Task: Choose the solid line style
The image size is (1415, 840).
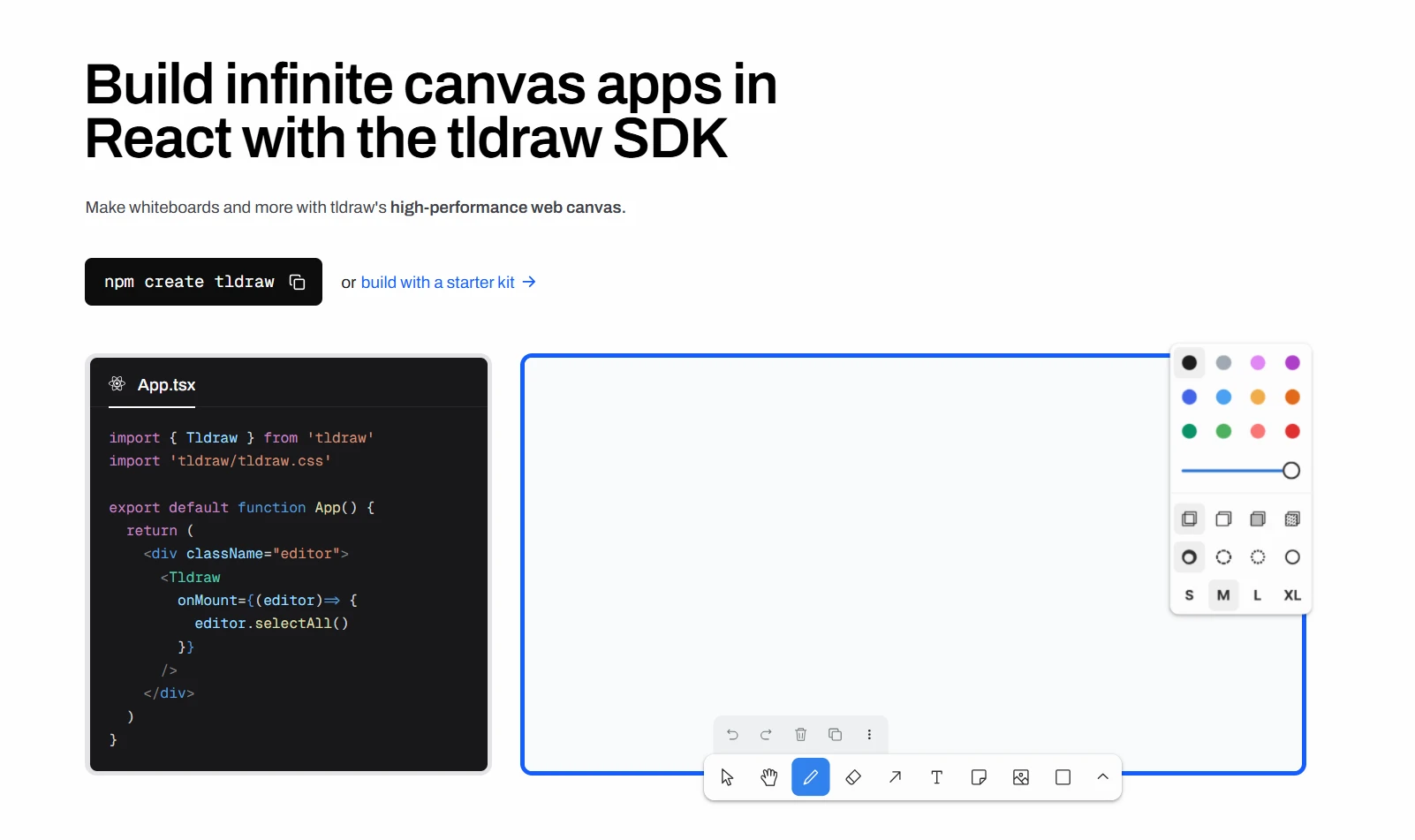Action: (x=1292, y=557)
